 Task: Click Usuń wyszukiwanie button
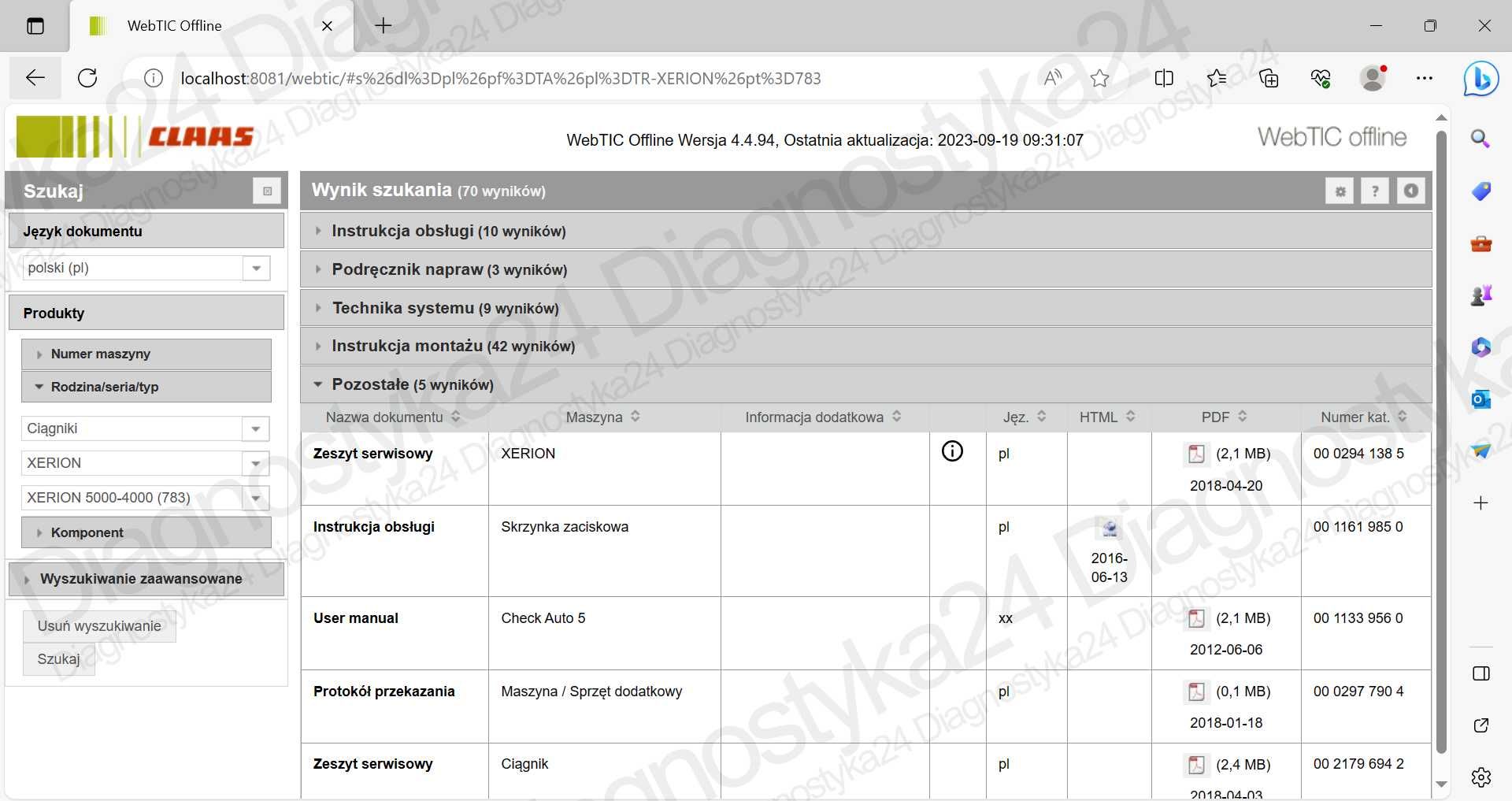click(99, 626)
